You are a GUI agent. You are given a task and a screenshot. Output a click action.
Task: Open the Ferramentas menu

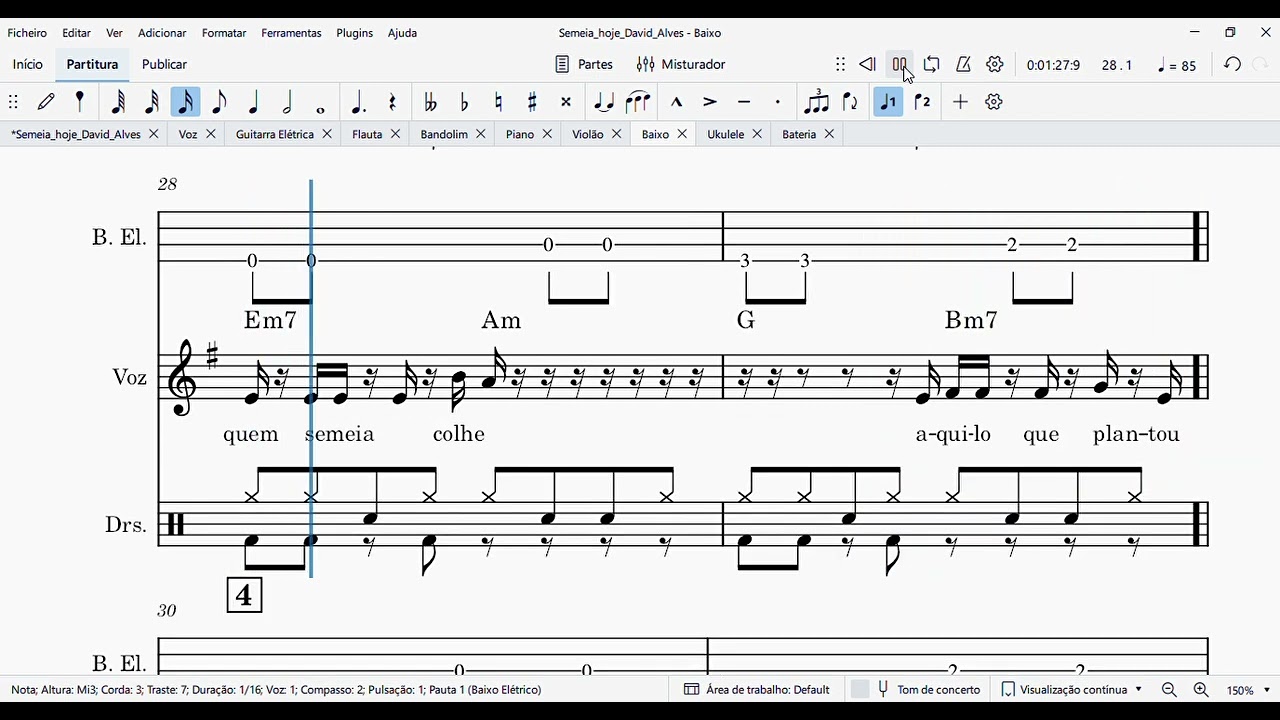(291, 33)
